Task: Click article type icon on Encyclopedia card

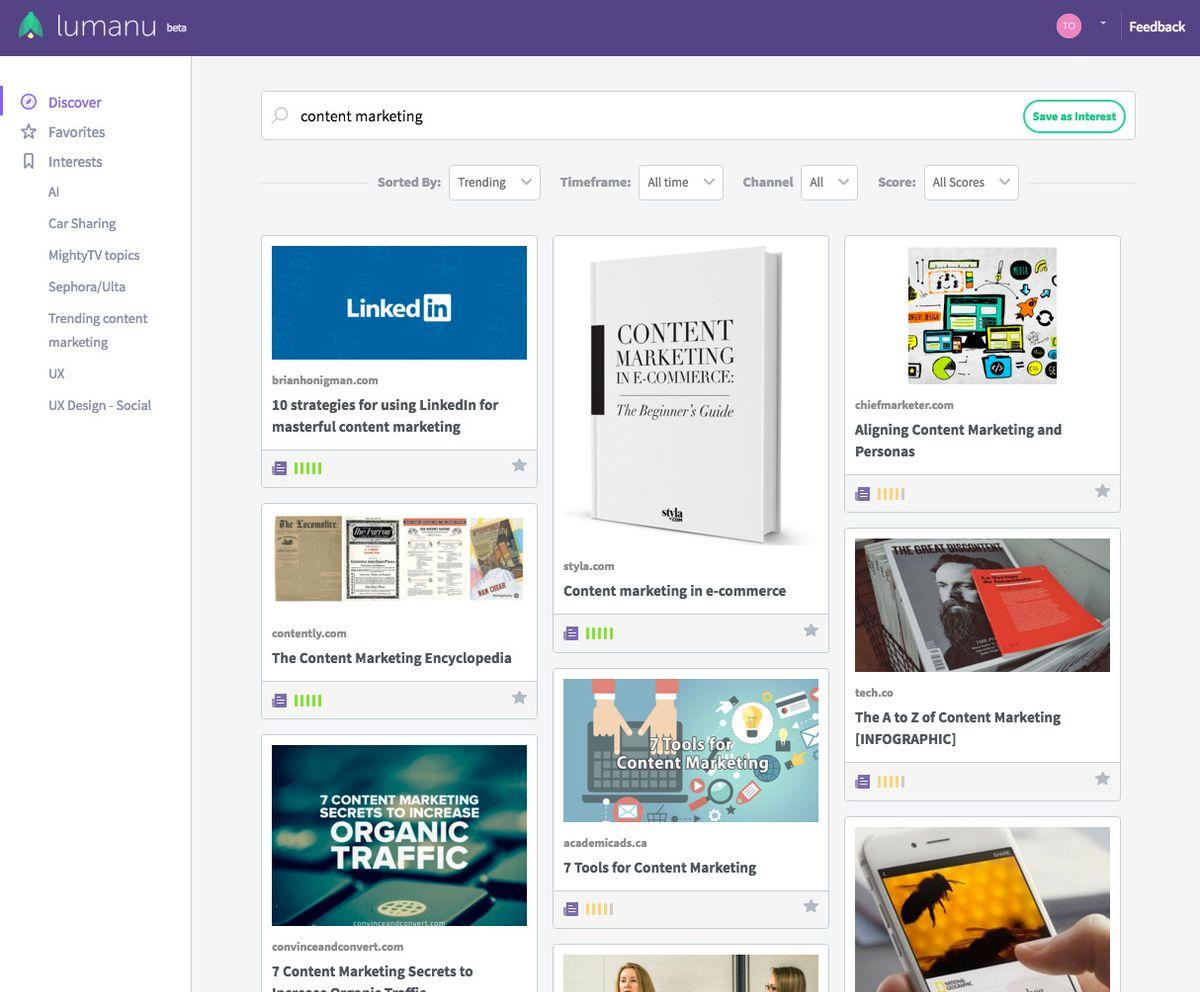Action: click(x=280, y=700)
